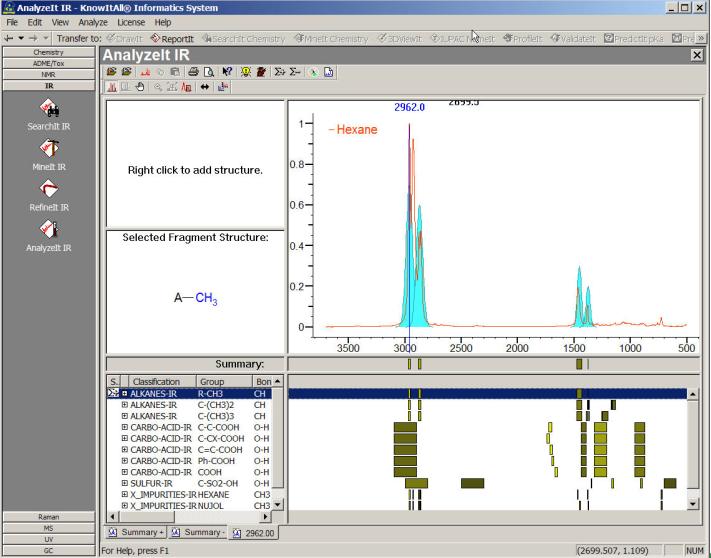The width and height of the screenshot is (711, 558).
Task: Open AnalyzeIt IR from the sidebar
Action: 49,237
